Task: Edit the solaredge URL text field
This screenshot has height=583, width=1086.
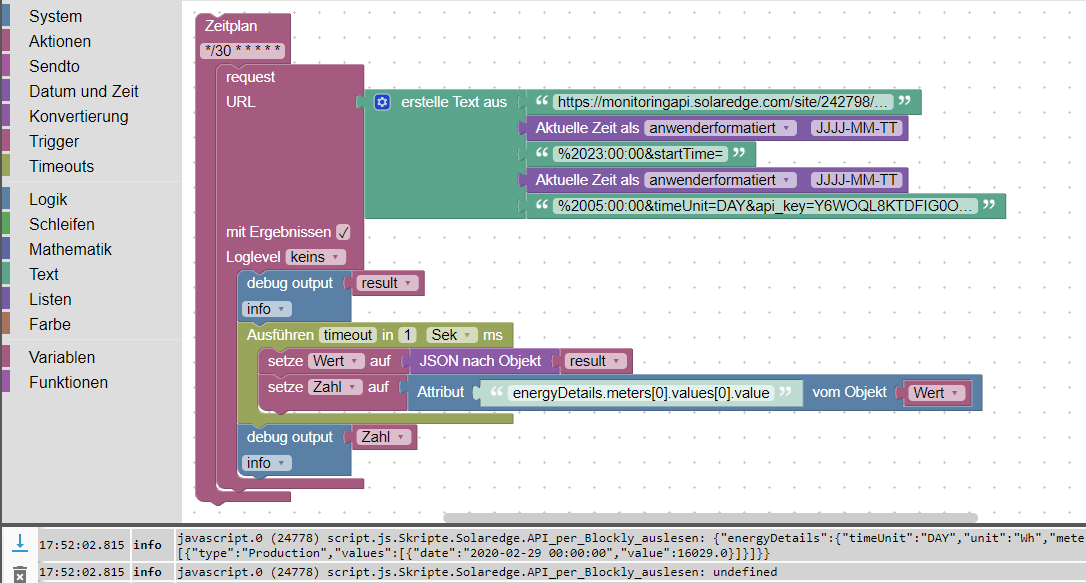Action: [722, 102]
